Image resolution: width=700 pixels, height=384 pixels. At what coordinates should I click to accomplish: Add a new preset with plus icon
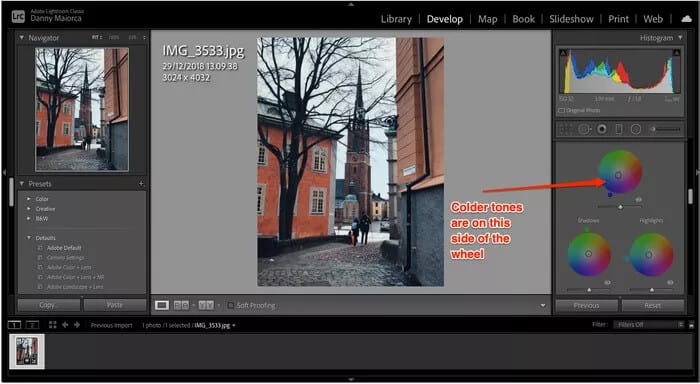click(x=141, y=184)
